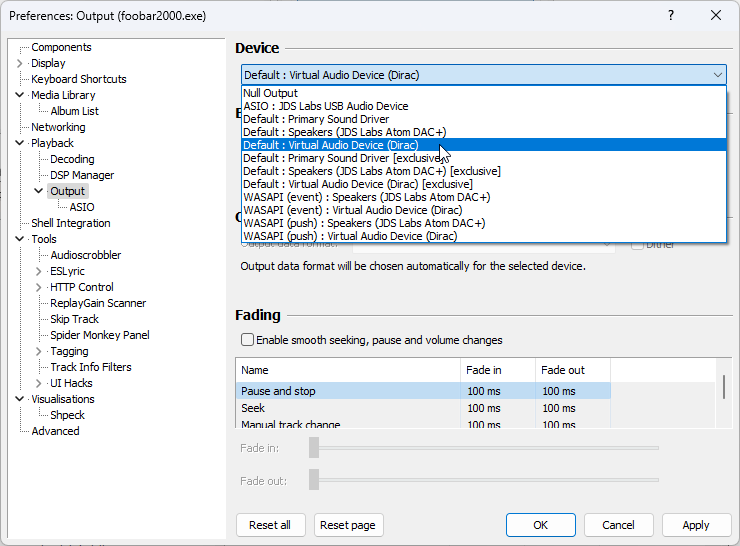Choose ASIO : JDS Labs USB Audio Device
This screenshot has width=740, height=546.
(x=484, y=106)
